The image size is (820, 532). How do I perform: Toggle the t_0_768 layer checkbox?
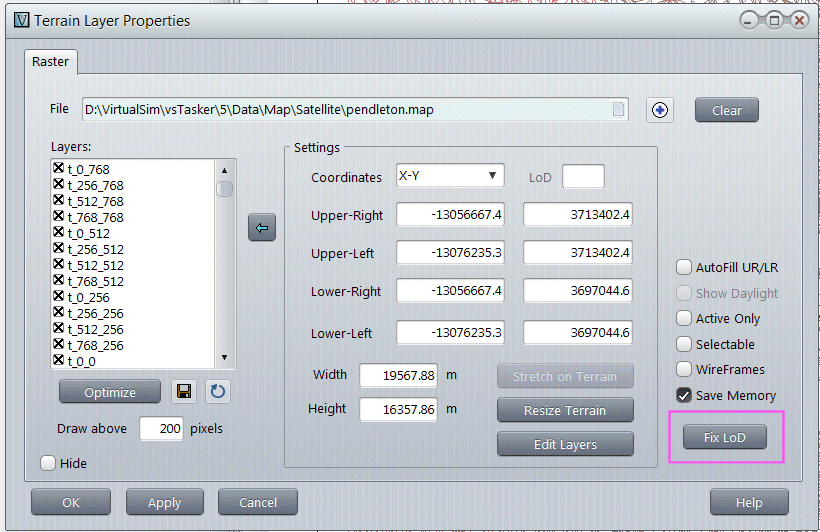click(x=59, y=169)
